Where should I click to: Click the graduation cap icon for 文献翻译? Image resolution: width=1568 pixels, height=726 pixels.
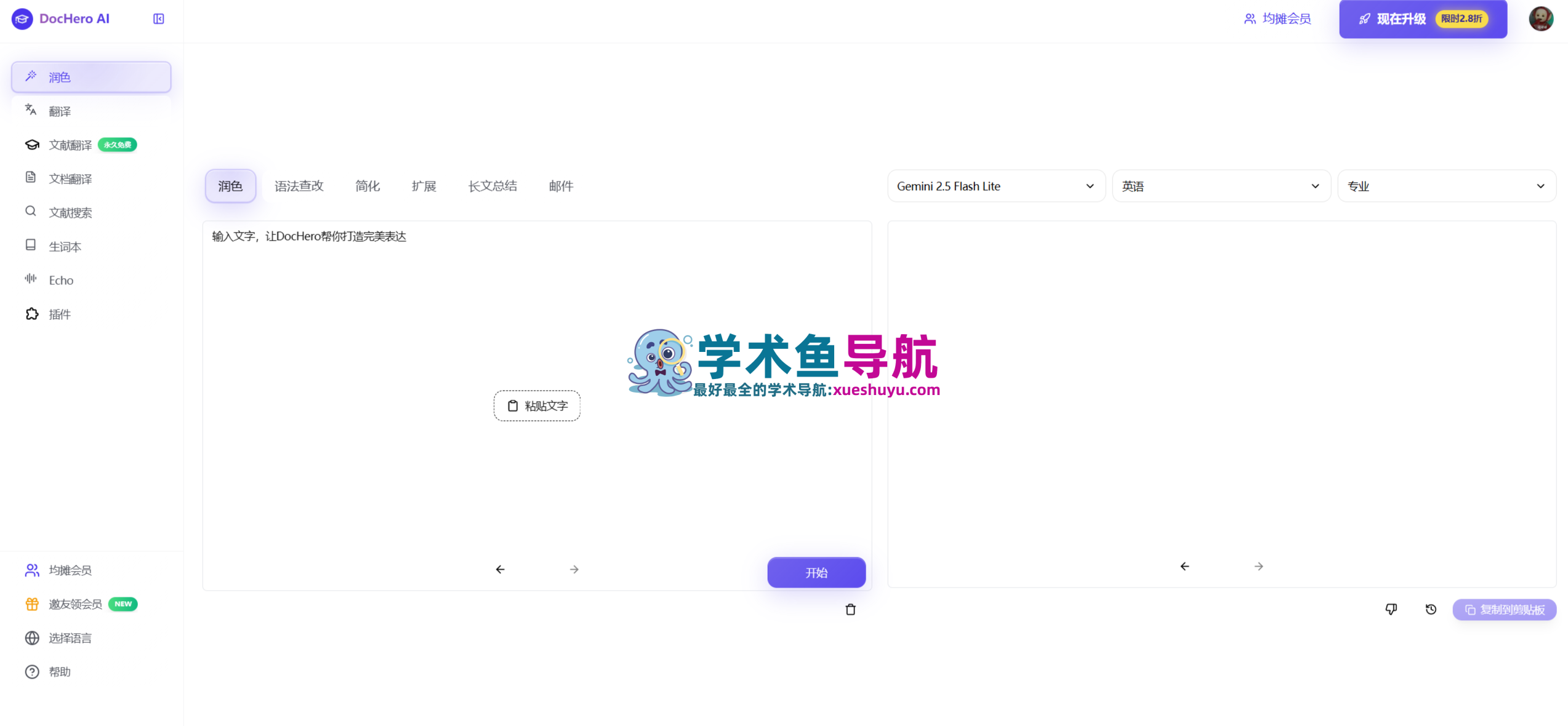click(32, 145)
